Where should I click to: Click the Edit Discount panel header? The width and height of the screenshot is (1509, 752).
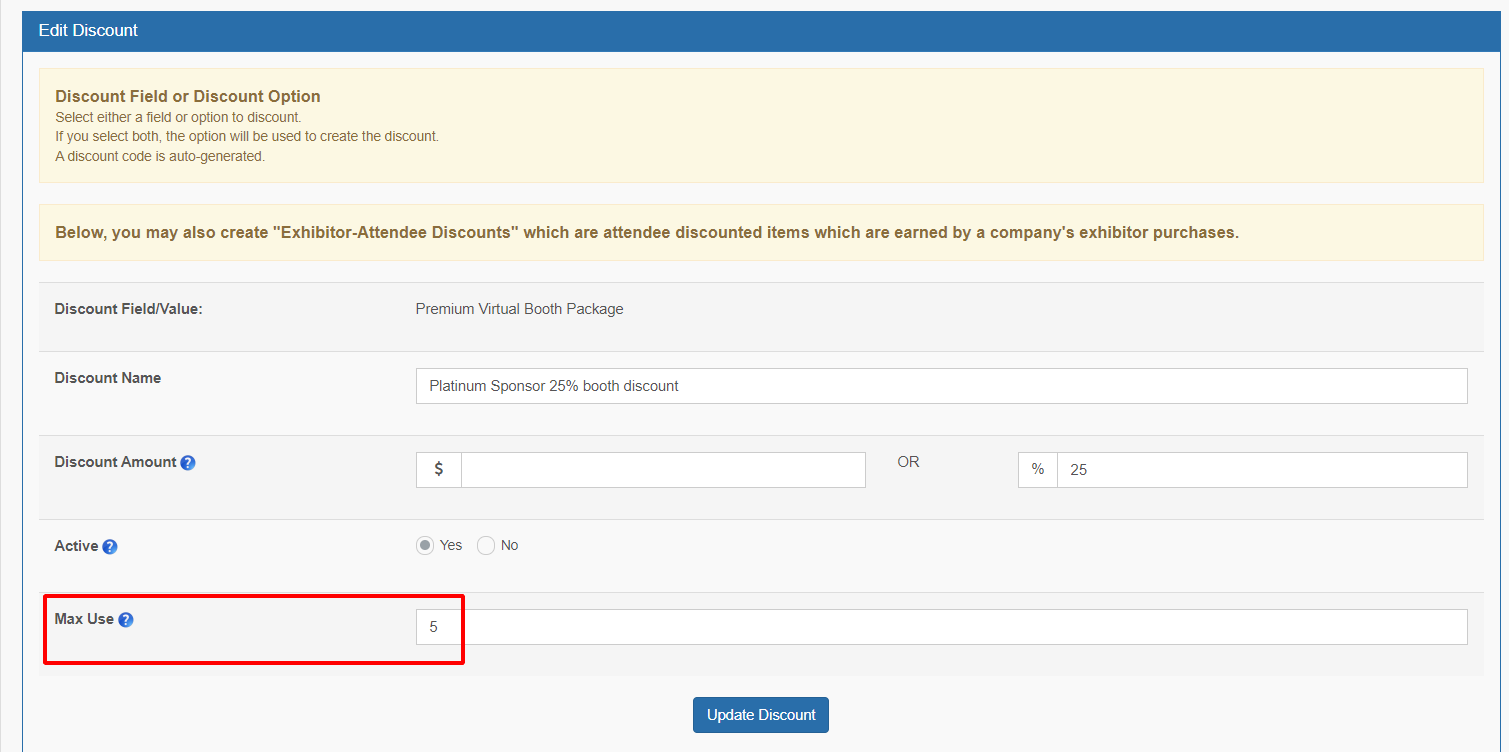762,31
